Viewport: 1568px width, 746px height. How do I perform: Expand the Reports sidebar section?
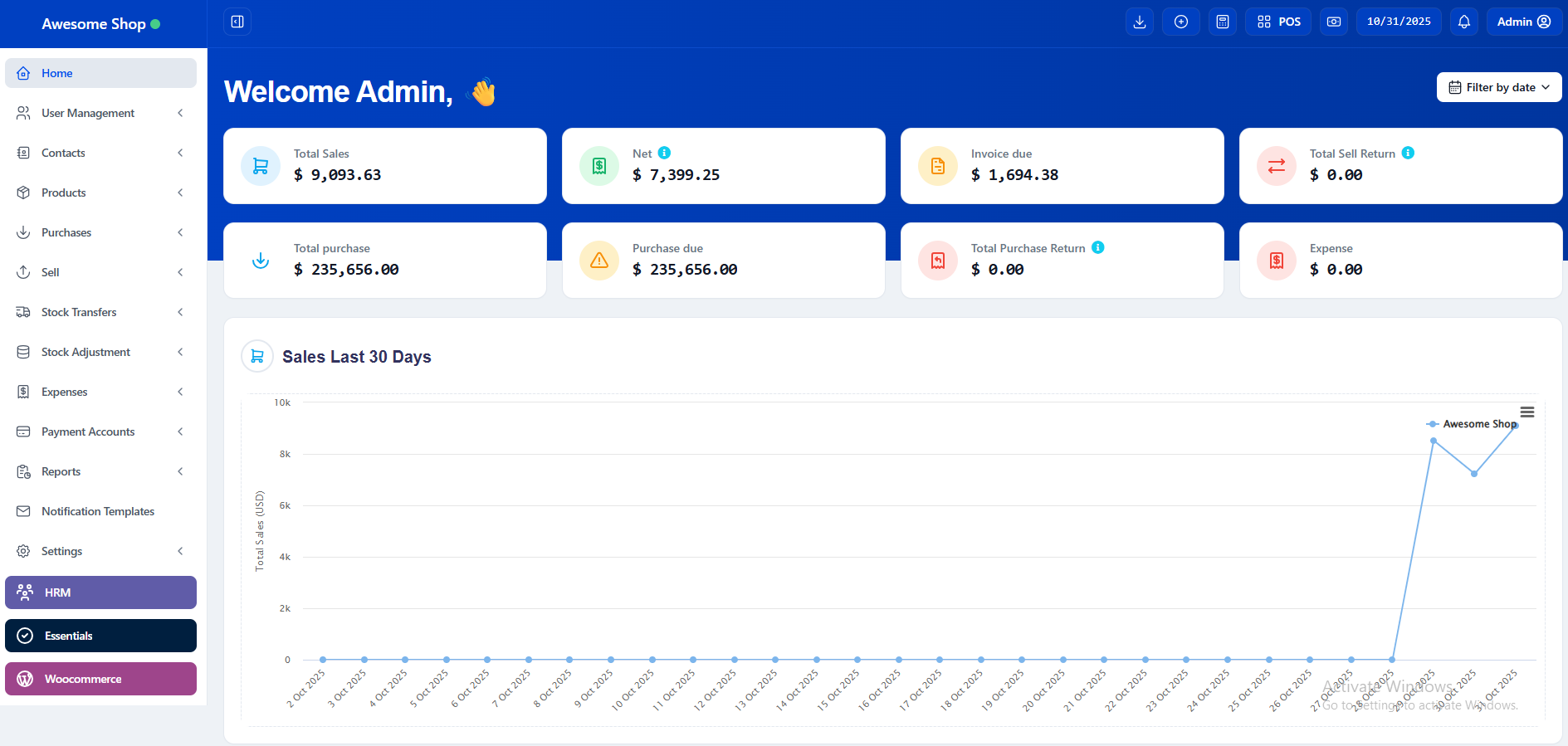(x=100, y=471)
